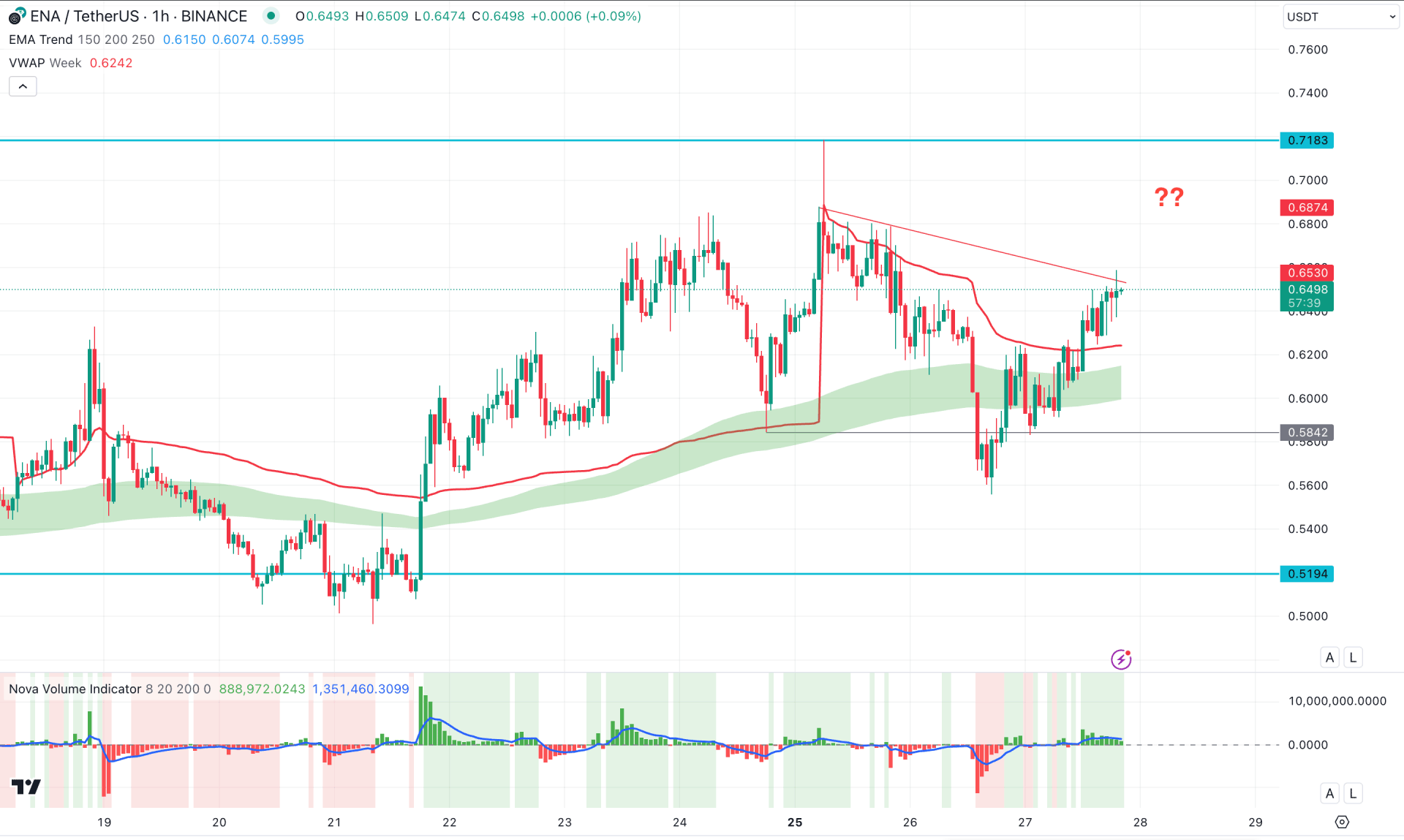Toggle auto scale A on main chart

pos(1330,657)
